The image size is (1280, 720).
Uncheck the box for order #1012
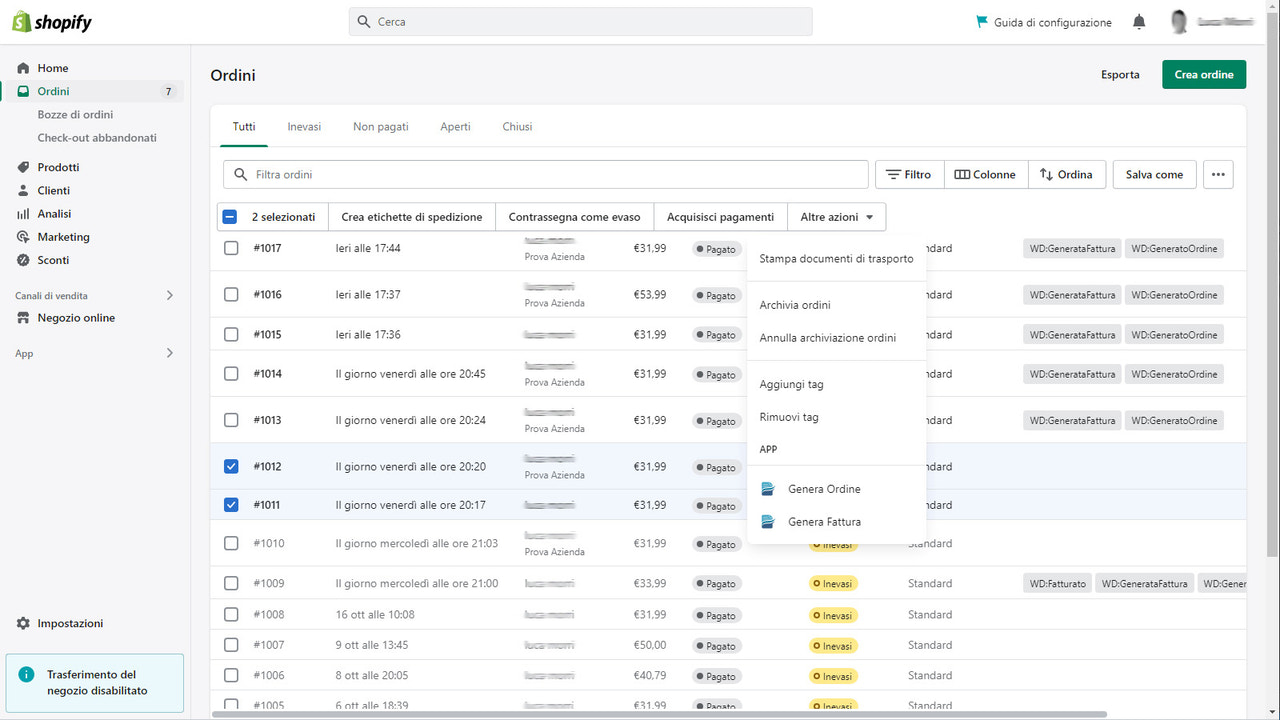click(231, 467)
